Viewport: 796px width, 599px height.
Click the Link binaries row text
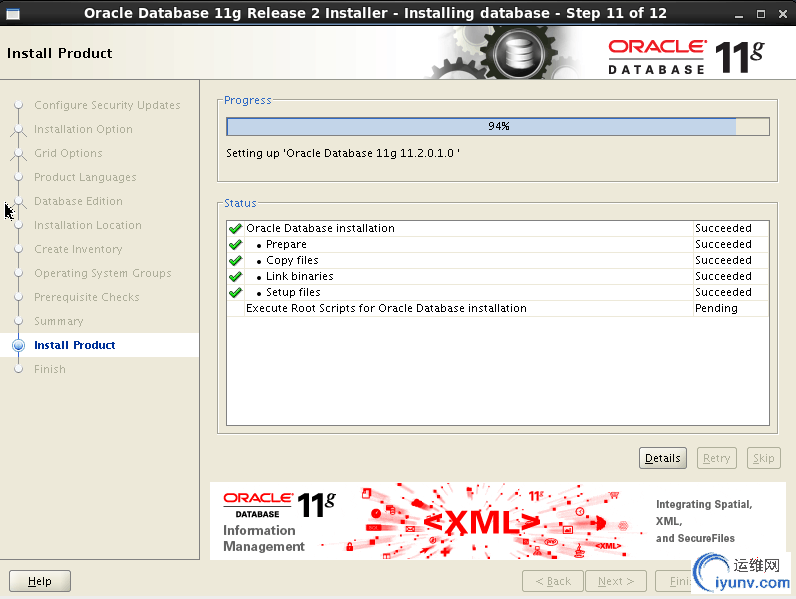(300, 277)
